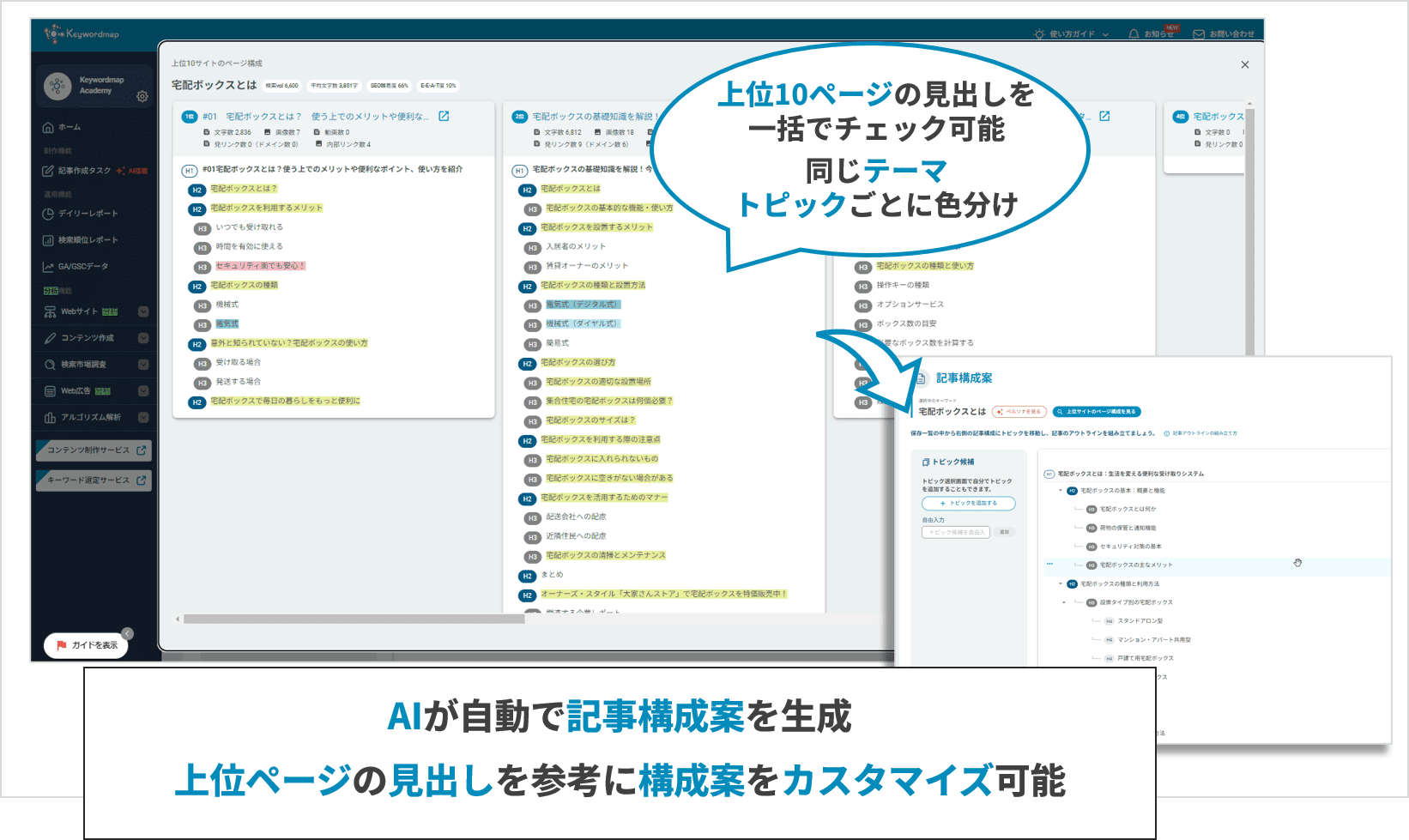The width and height of the screenshot is (1409, 840).
Task: Select heading 宅配ボックスの選び方 in second card
Action: (x=578, y=362)
